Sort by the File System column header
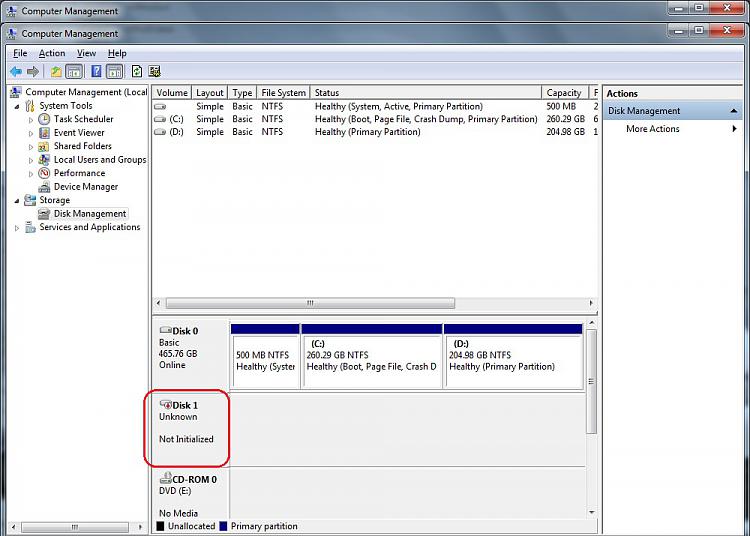Image resolution: width=750 pixels, height=536 pixels. pyautogui.click(x=283, y=93)
